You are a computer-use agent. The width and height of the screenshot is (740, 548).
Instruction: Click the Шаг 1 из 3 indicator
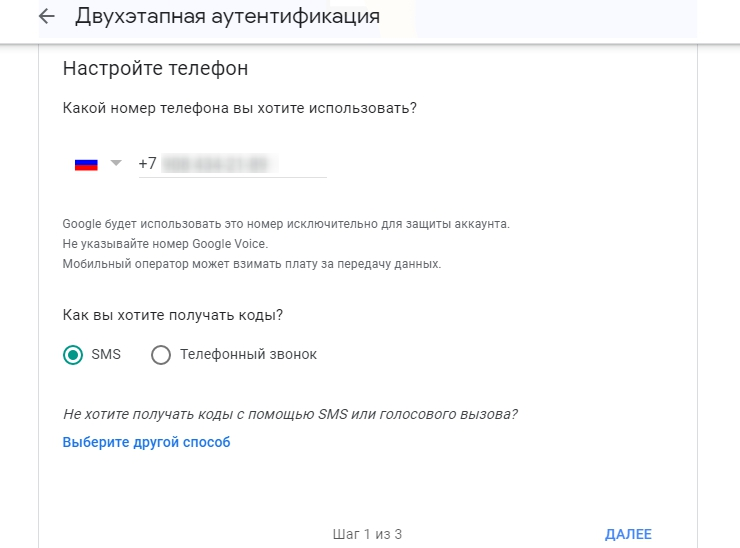(366, 534)
